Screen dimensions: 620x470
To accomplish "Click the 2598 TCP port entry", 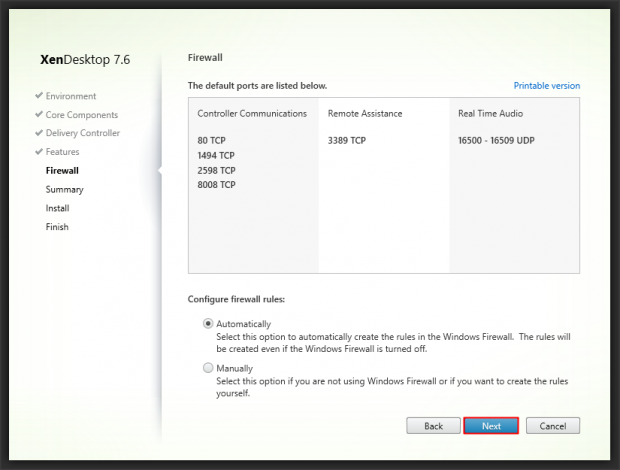I will (216, 170).
